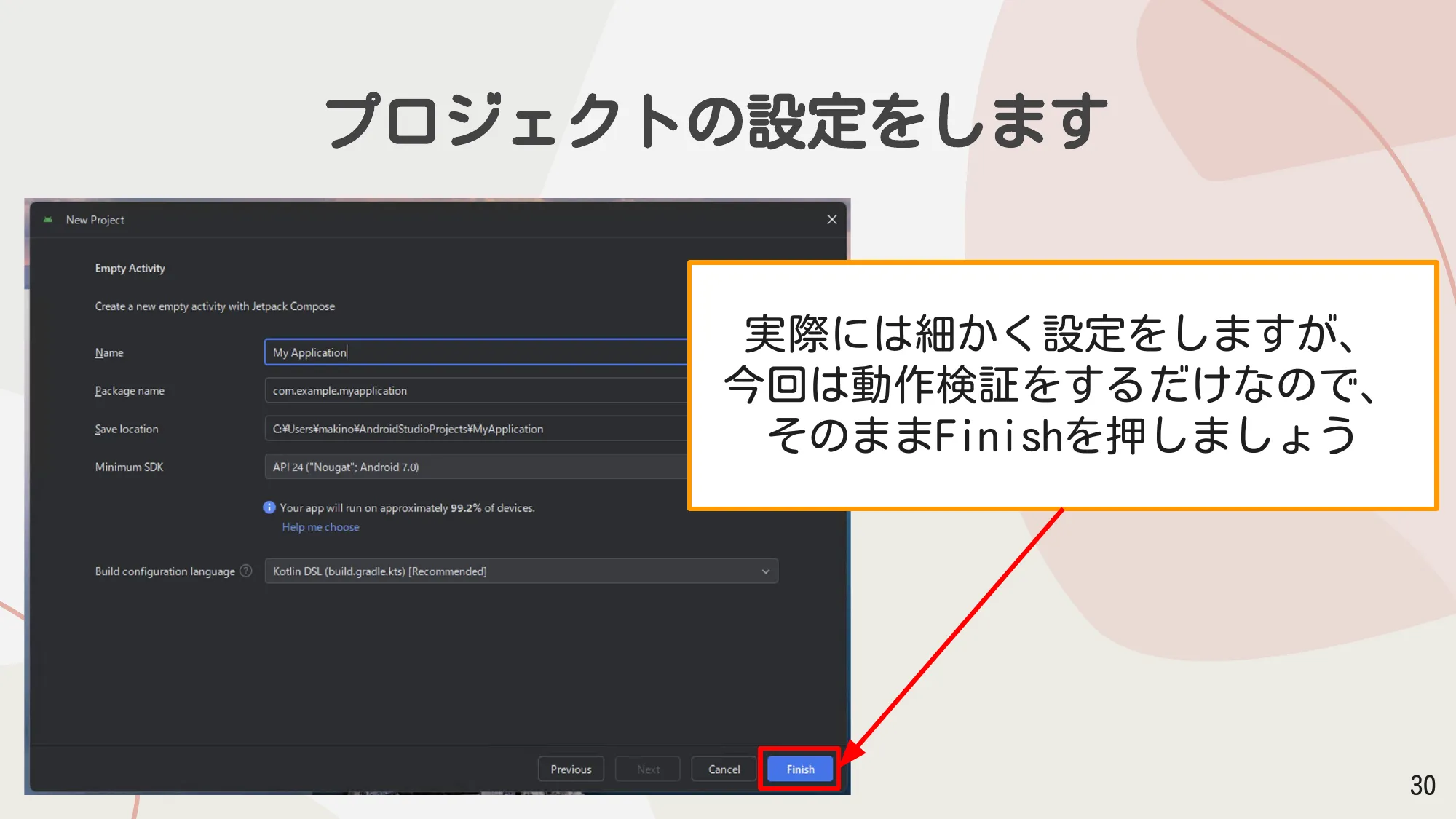Screen dimensions: 1456x819
Task: Click the disabled Next button
Action: point(648,769)
